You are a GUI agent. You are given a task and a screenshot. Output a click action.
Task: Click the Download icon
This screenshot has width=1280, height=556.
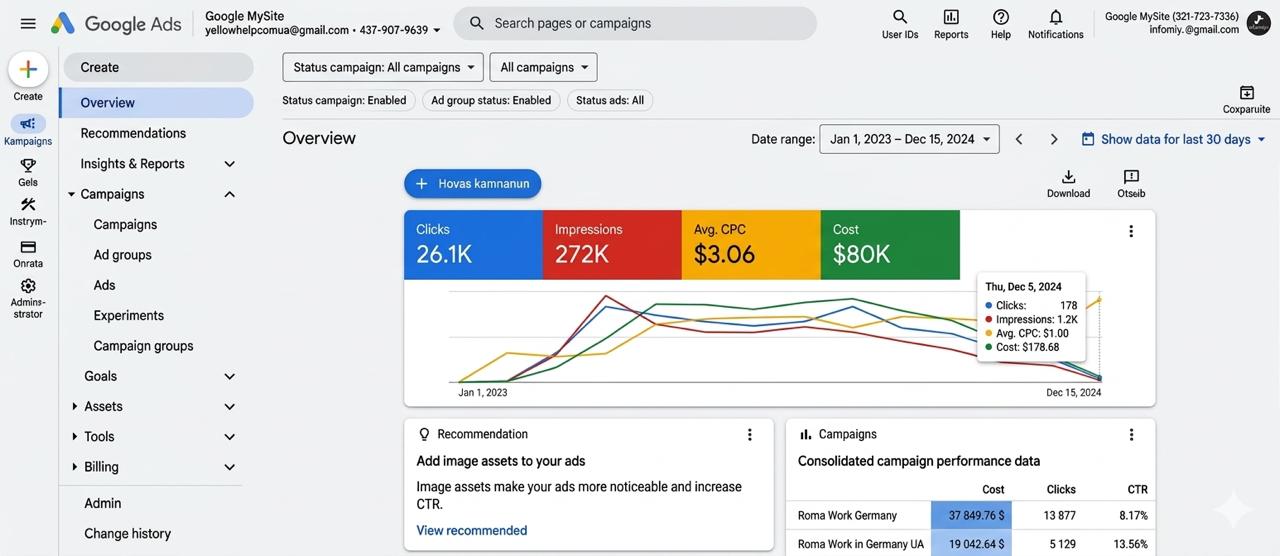pos(1068,176)
